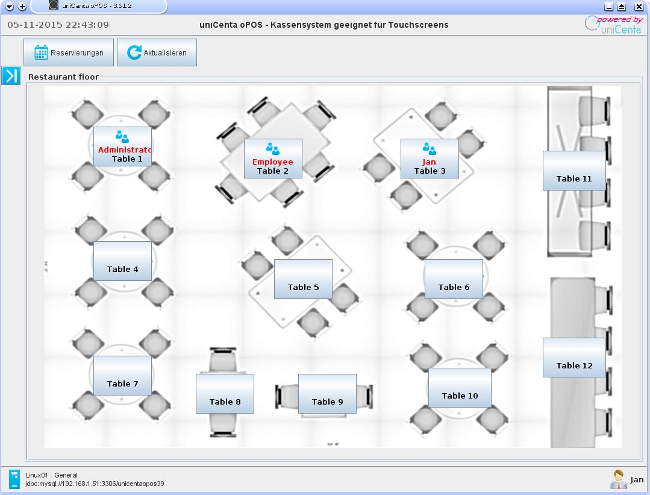Select Table 11 by the wall
Image resolution: width=650 pixels, height=495 pixels.
(x=573, y=170)
